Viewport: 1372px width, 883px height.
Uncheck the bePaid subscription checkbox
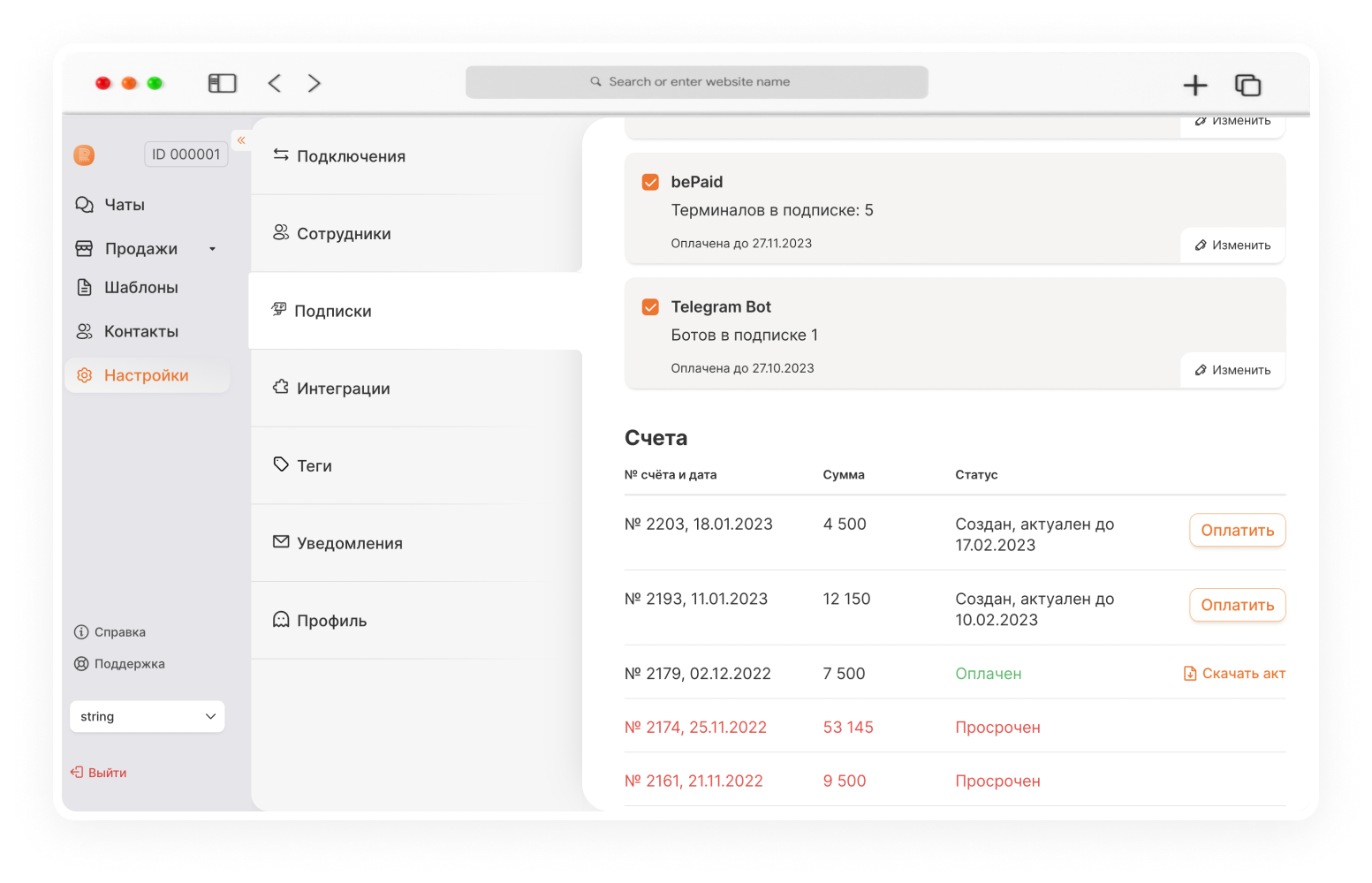tap(650, 182)
